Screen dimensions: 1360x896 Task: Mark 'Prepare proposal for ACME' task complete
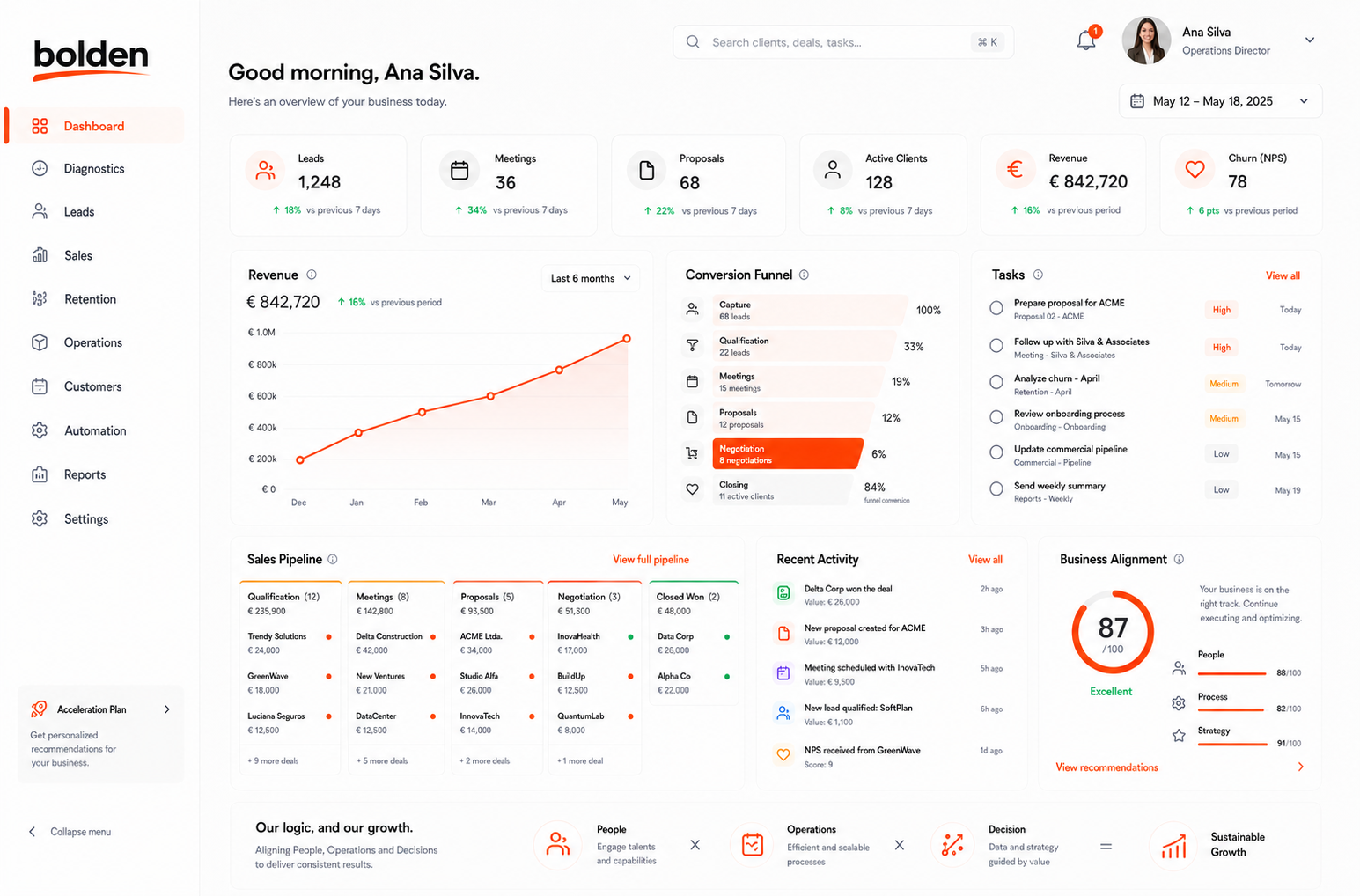click(996, 308)
